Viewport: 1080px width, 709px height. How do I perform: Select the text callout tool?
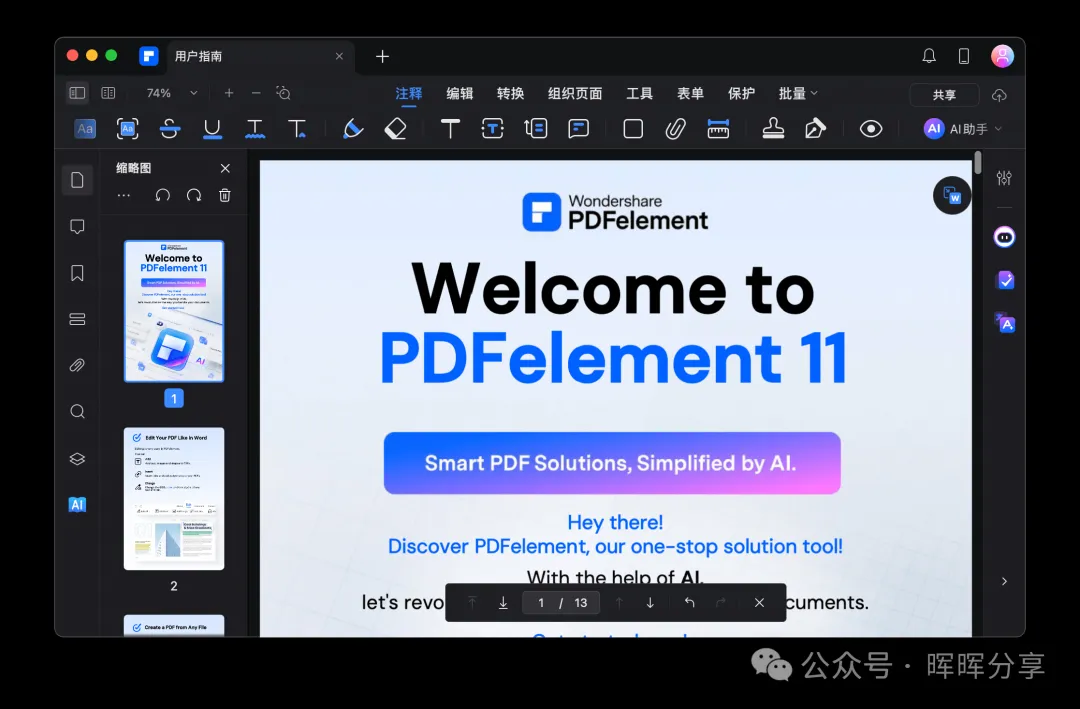tap(535, 129)
